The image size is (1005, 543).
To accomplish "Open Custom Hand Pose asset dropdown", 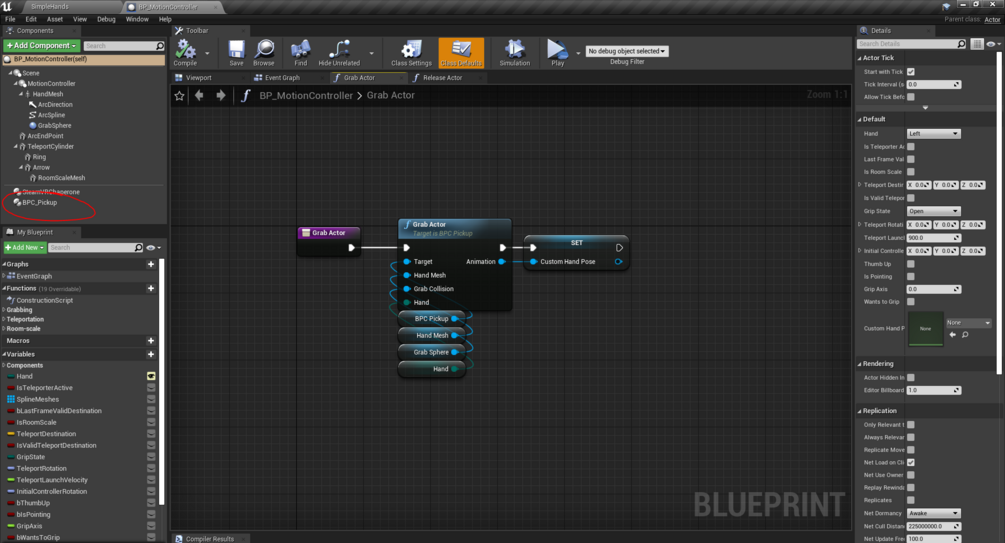I will click(968, 322).
